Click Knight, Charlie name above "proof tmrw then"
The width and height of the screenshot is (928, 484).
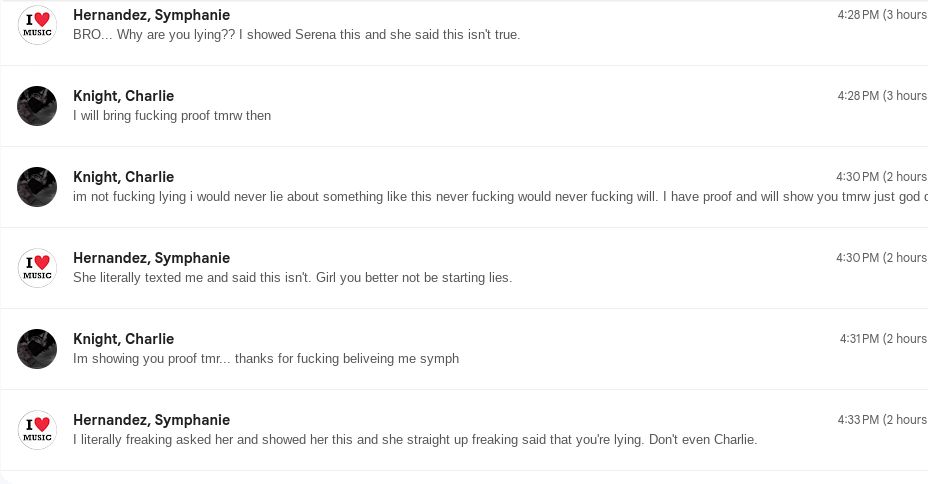[123, 96]
